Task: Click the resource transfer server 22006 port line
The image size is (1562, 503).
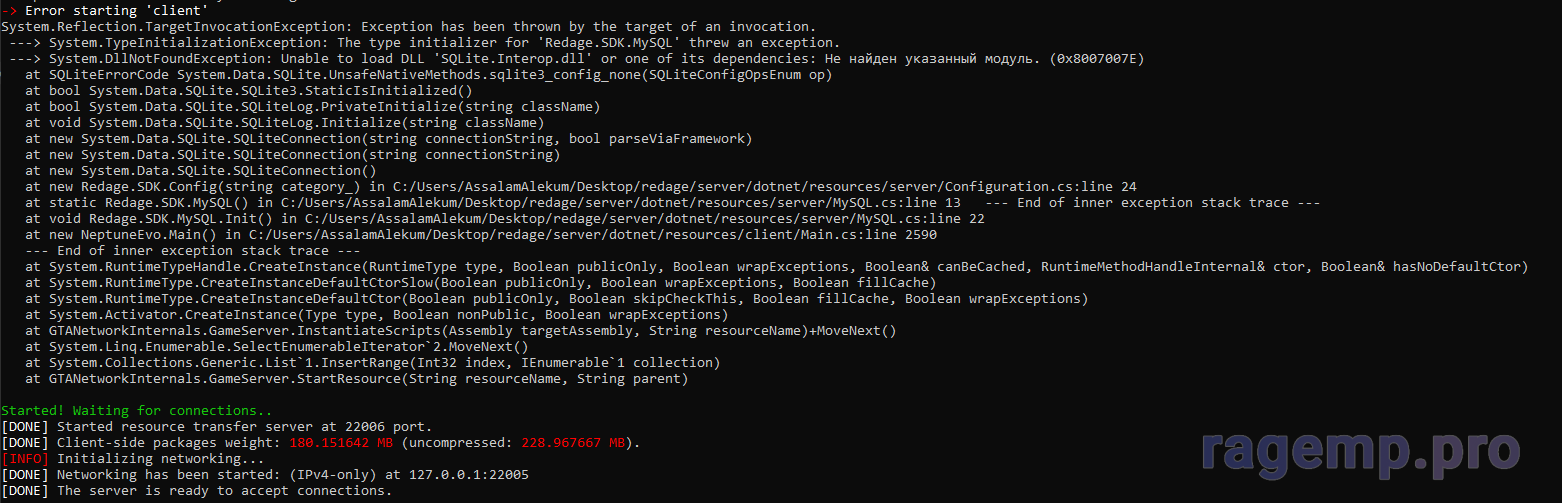Action: click(x=244, y=426)
